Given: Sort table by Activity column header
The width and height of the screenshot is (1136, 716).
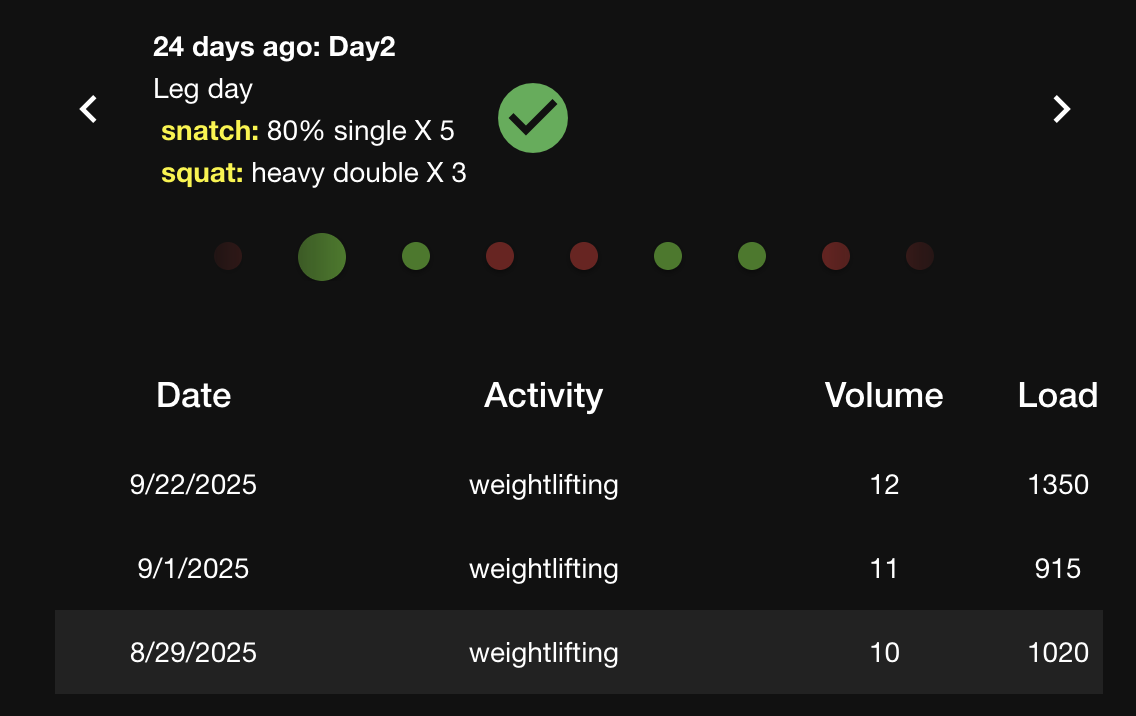Looking at the screenshot, I should (x=543, y=395).
